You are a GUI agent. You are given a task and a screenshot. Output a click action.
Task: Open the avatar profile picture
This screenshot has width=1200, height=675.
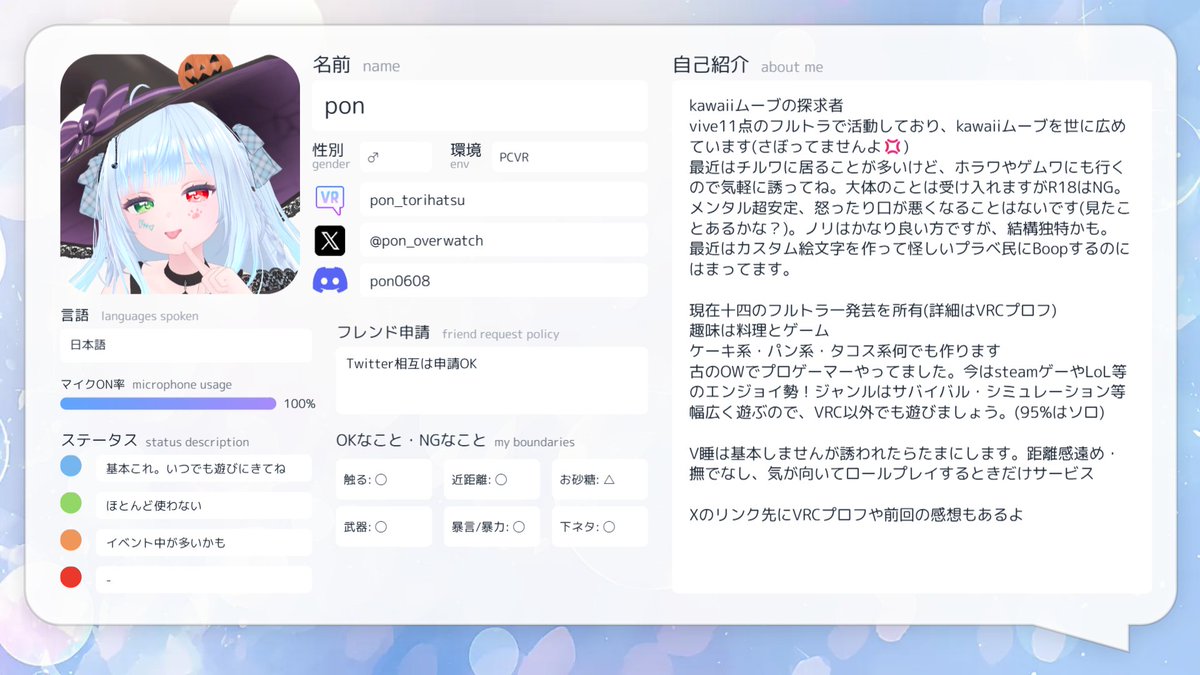180,173
